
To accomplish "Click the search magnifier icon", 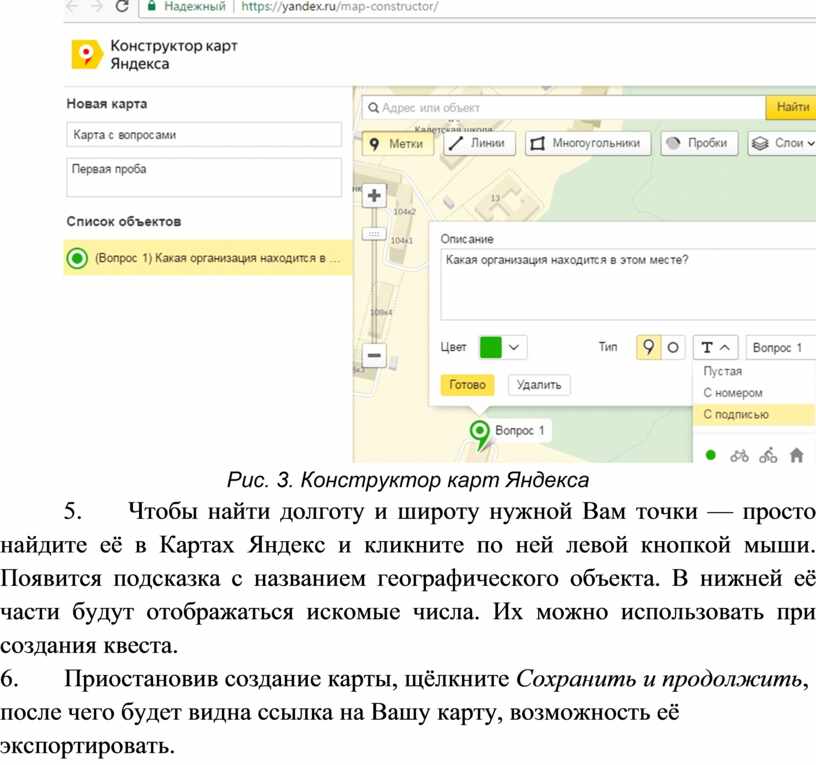I will pos(373,108).
